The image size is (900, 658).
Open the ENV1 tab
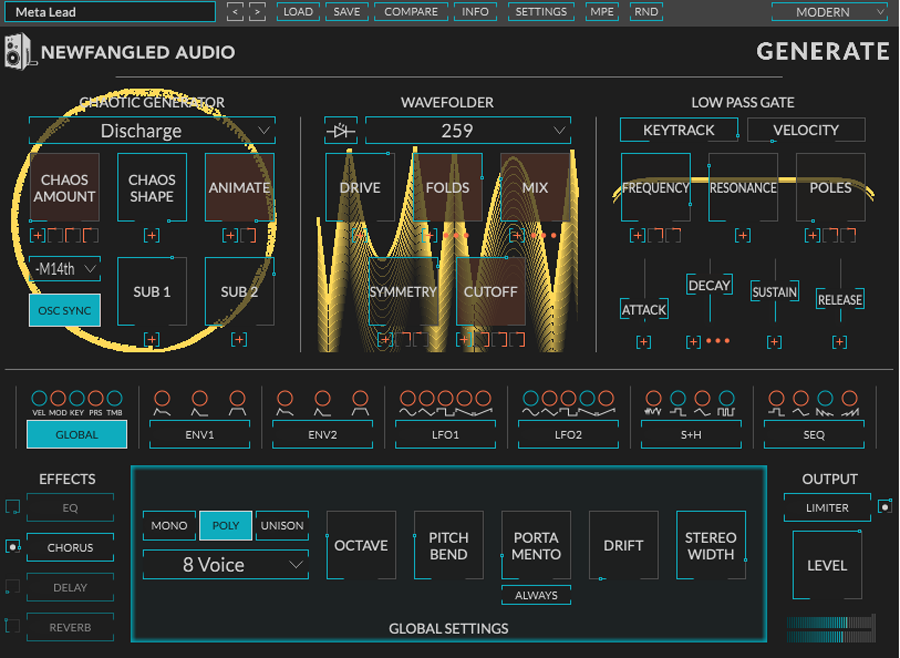(x=200, y=435)
